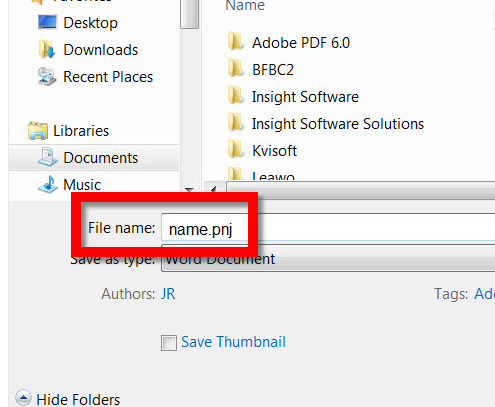The image size is (495, 407).
Task: Open the Kvisoft folder
Action: click(262, 151)
